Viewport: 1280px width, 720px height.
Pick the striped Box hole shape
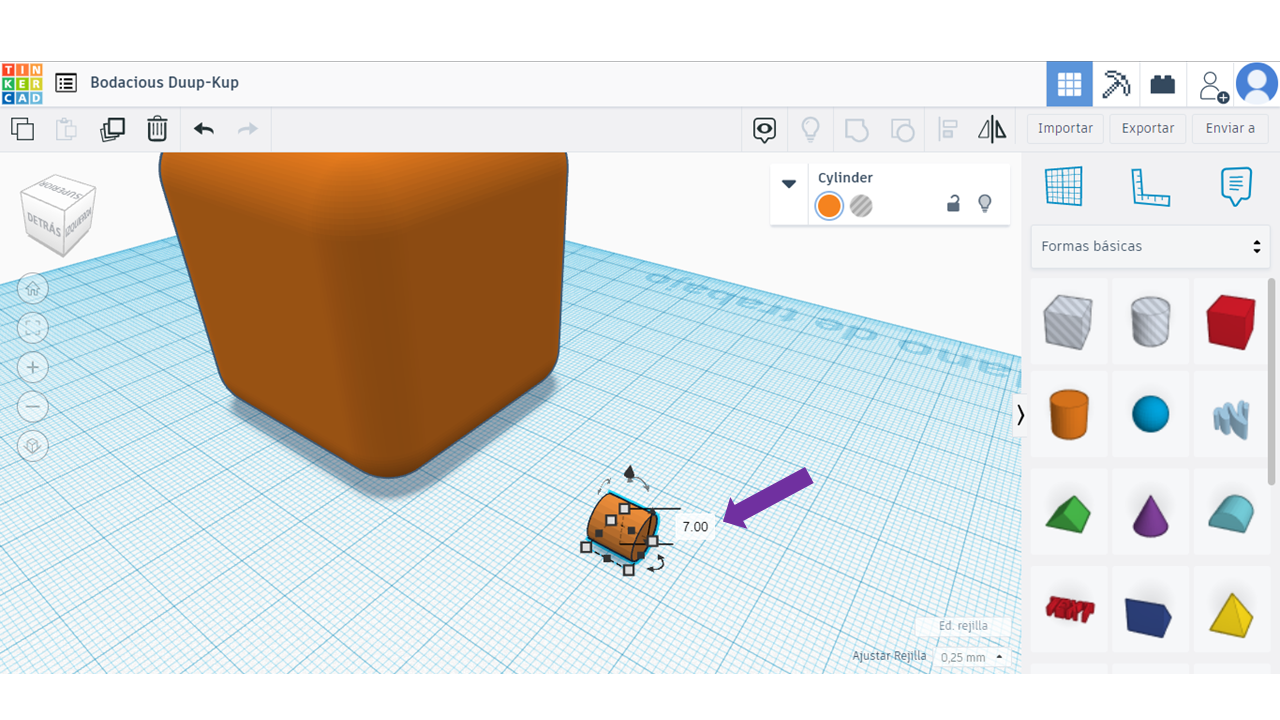point(1068,324)
